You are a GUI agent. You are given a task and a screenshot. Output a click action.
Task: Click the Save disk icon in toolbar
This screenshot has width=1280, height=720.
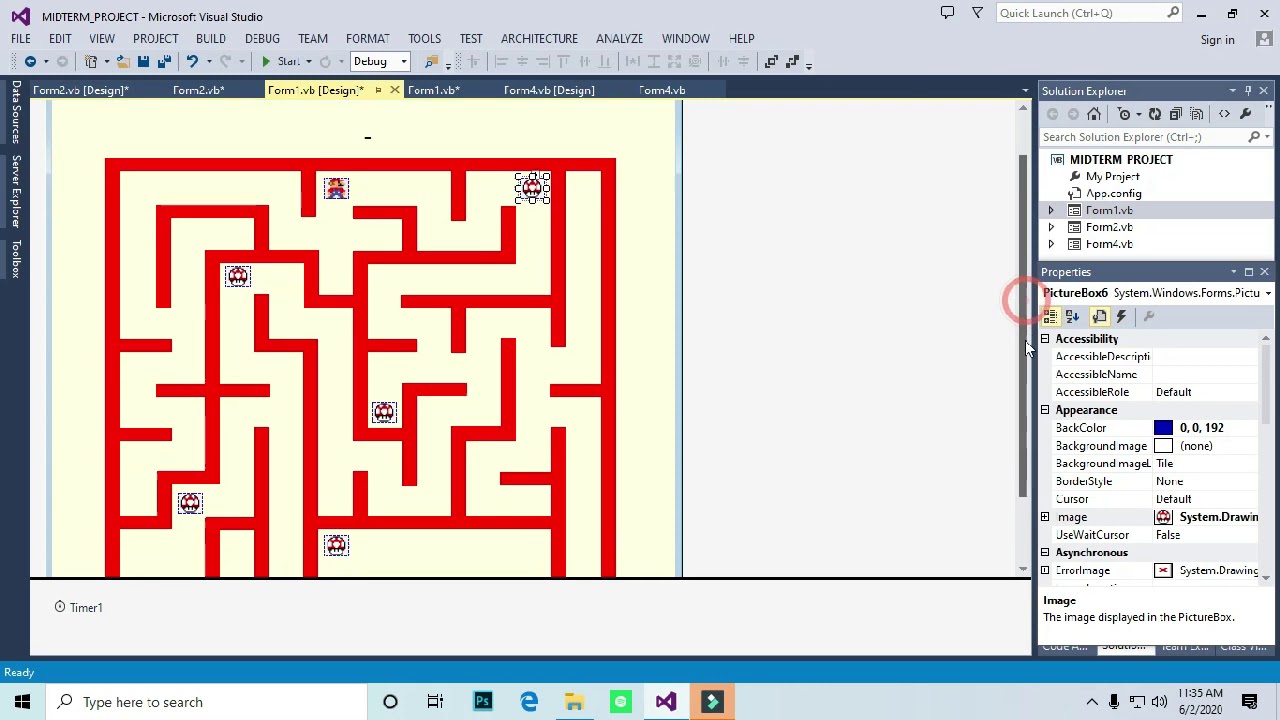coord(143,62)
